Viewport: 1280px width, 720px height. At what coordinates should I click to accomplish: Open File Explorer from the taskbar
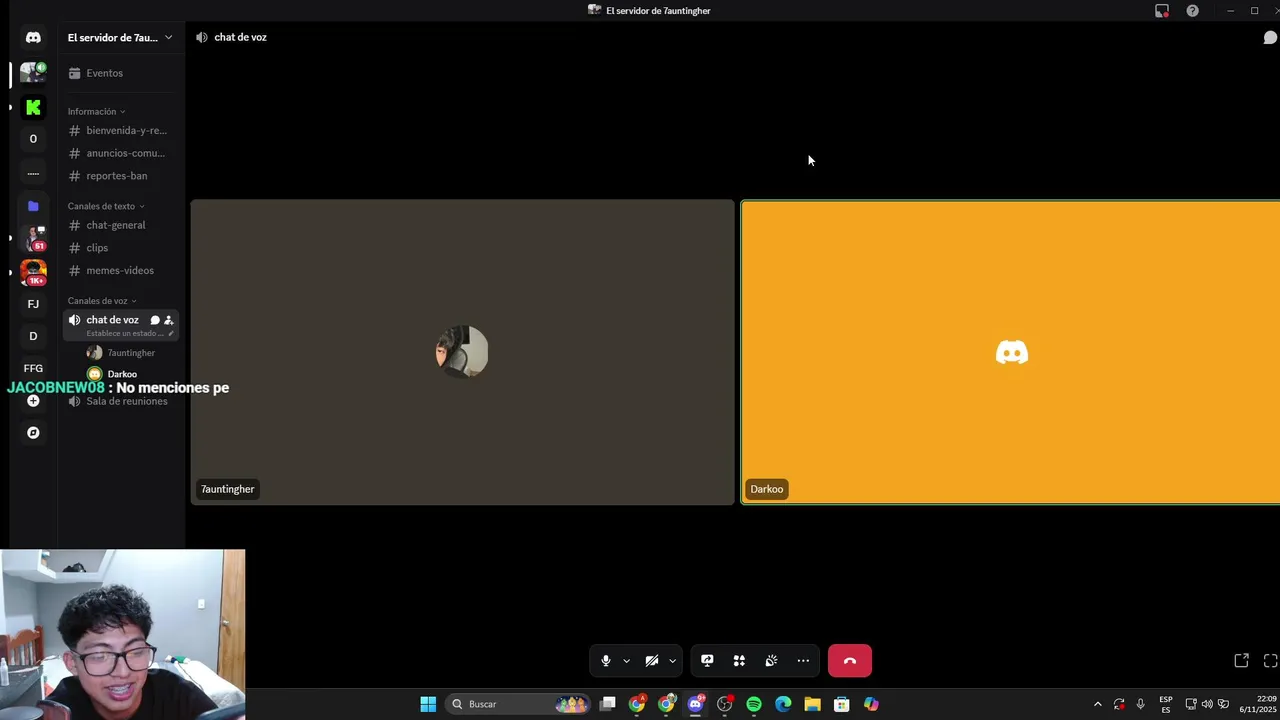click(x=812, y=704)
